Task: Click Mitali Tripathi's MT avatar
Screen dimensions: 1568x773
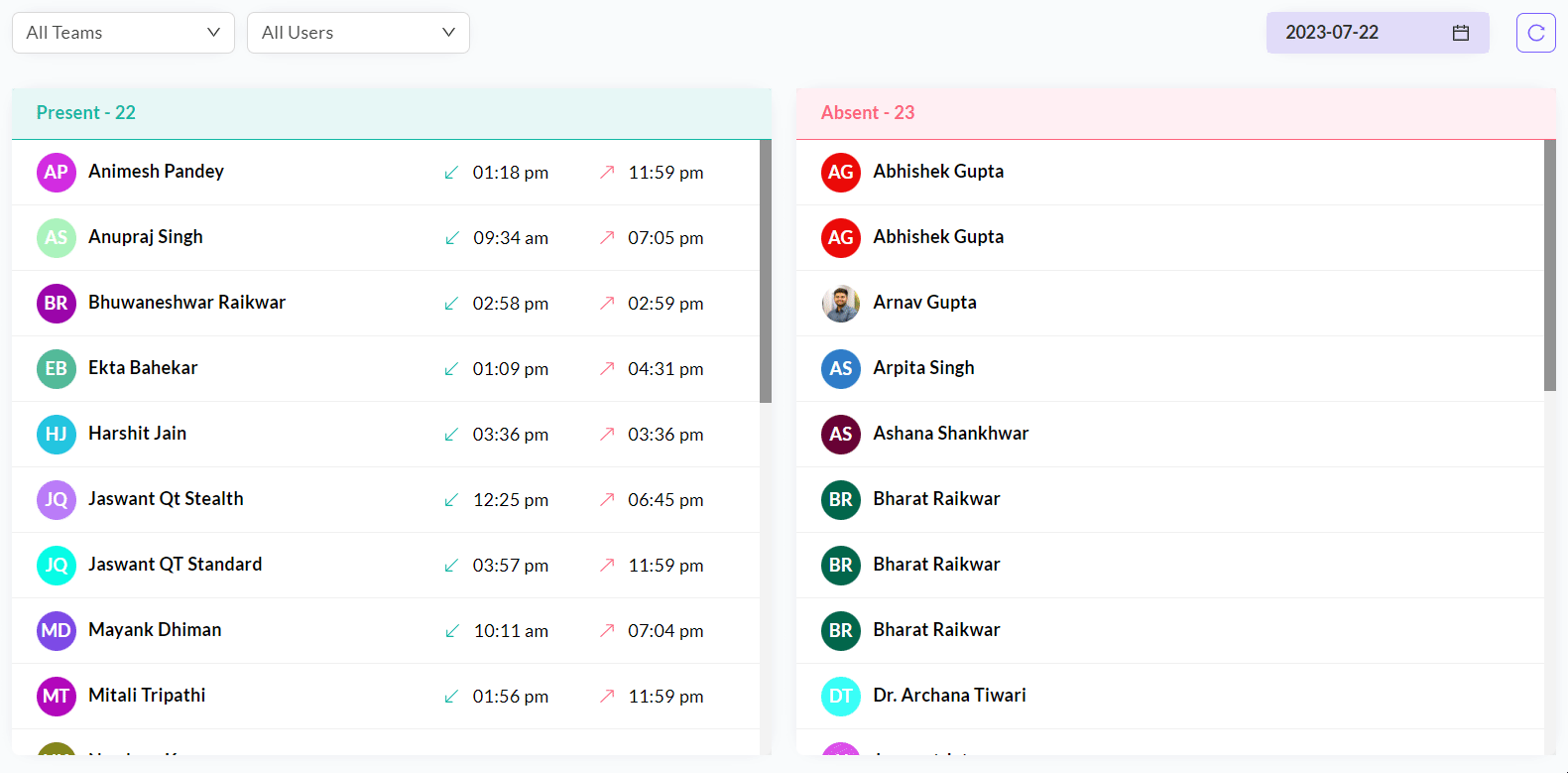Action: (x=57, y=696)
